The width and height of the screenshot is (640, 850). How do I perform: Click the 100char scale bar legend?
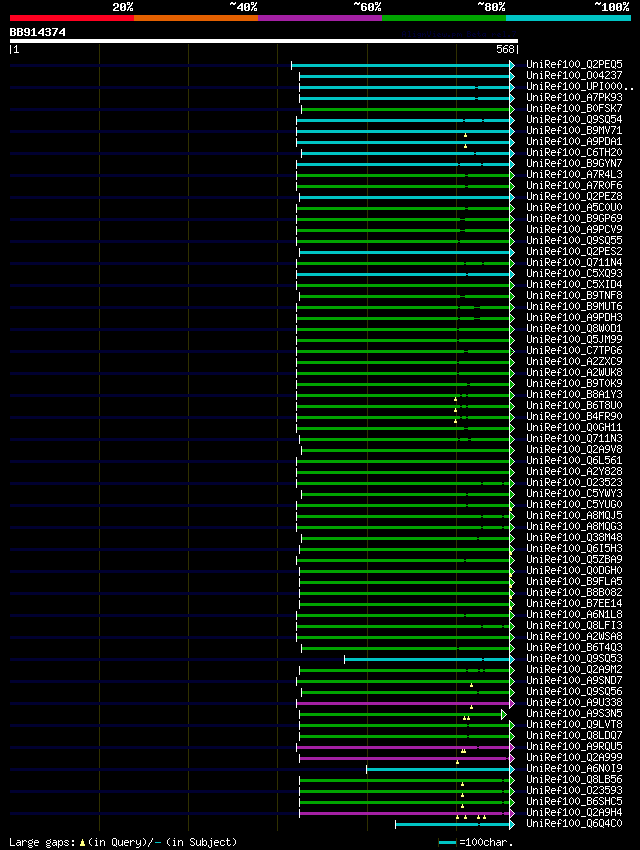pyautogui.click(x=475, y=842)
